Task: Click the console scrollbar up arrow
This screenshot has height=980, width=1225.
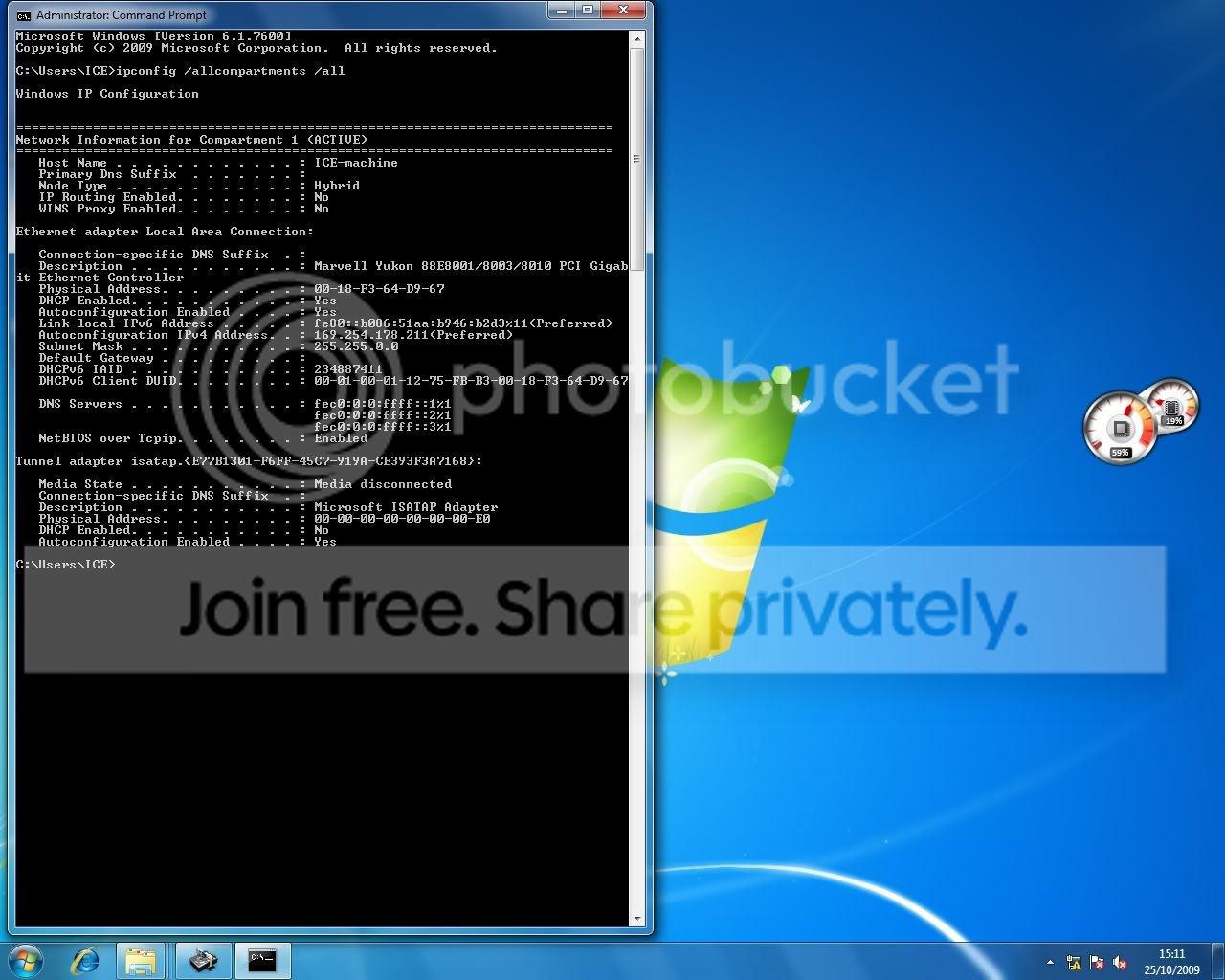Action: pos(636,39)
